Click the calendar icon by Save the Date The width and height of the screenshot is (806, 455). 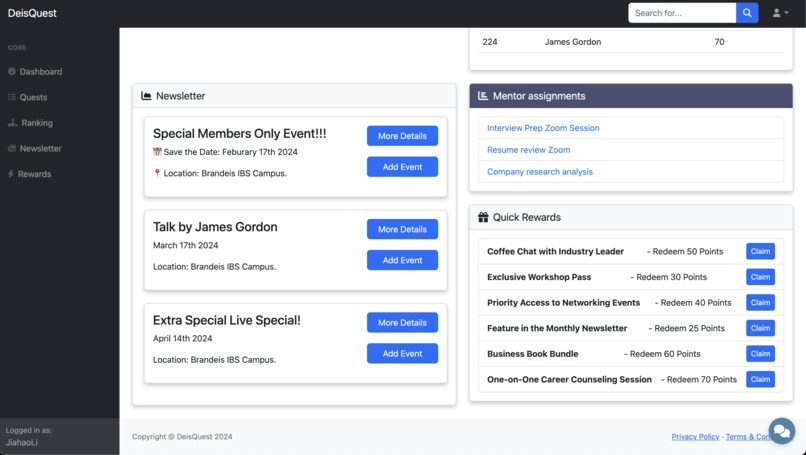click(x=157, y=152)
